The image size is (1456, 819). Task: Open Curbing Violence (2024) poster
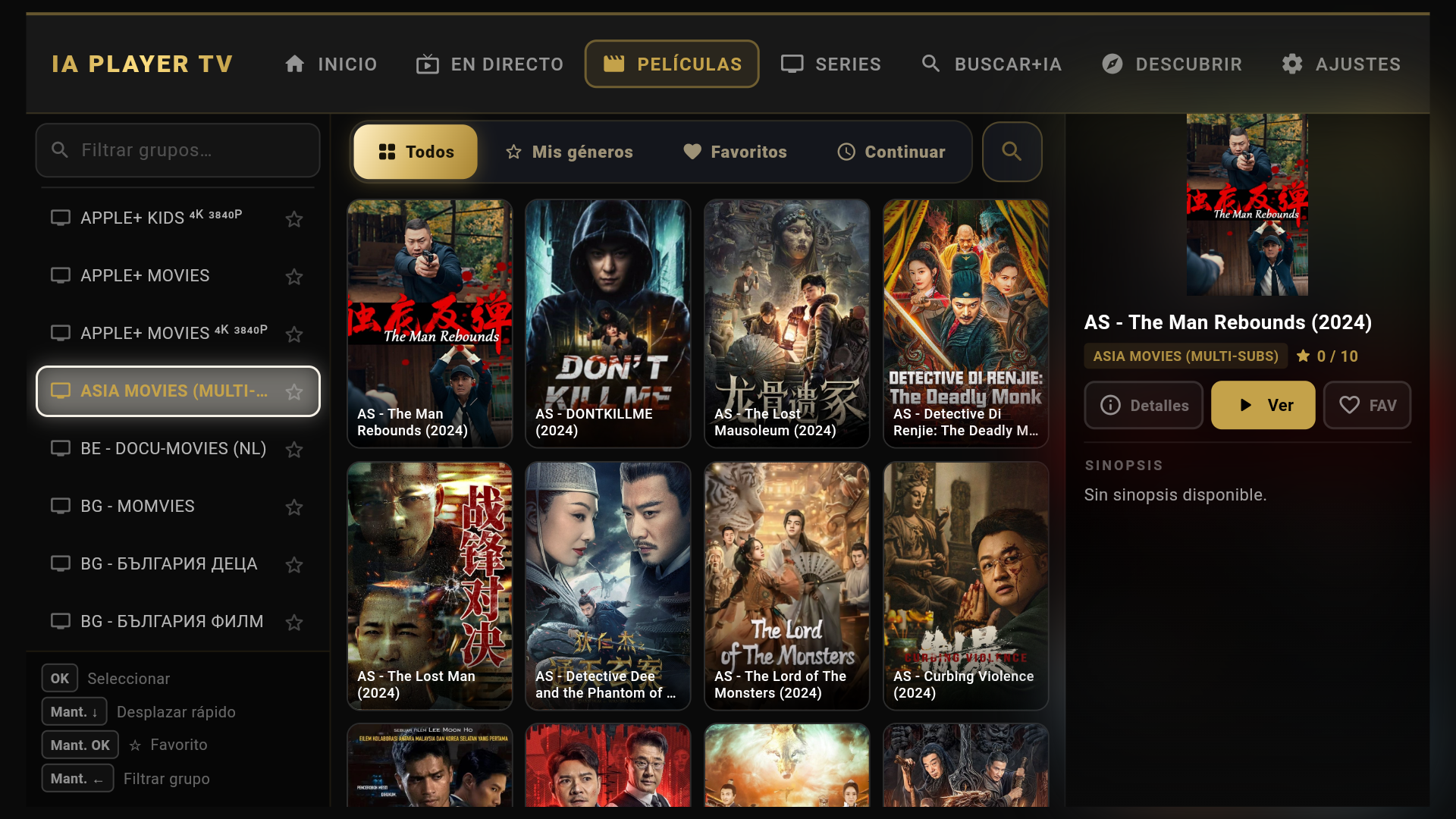point(966,586)
